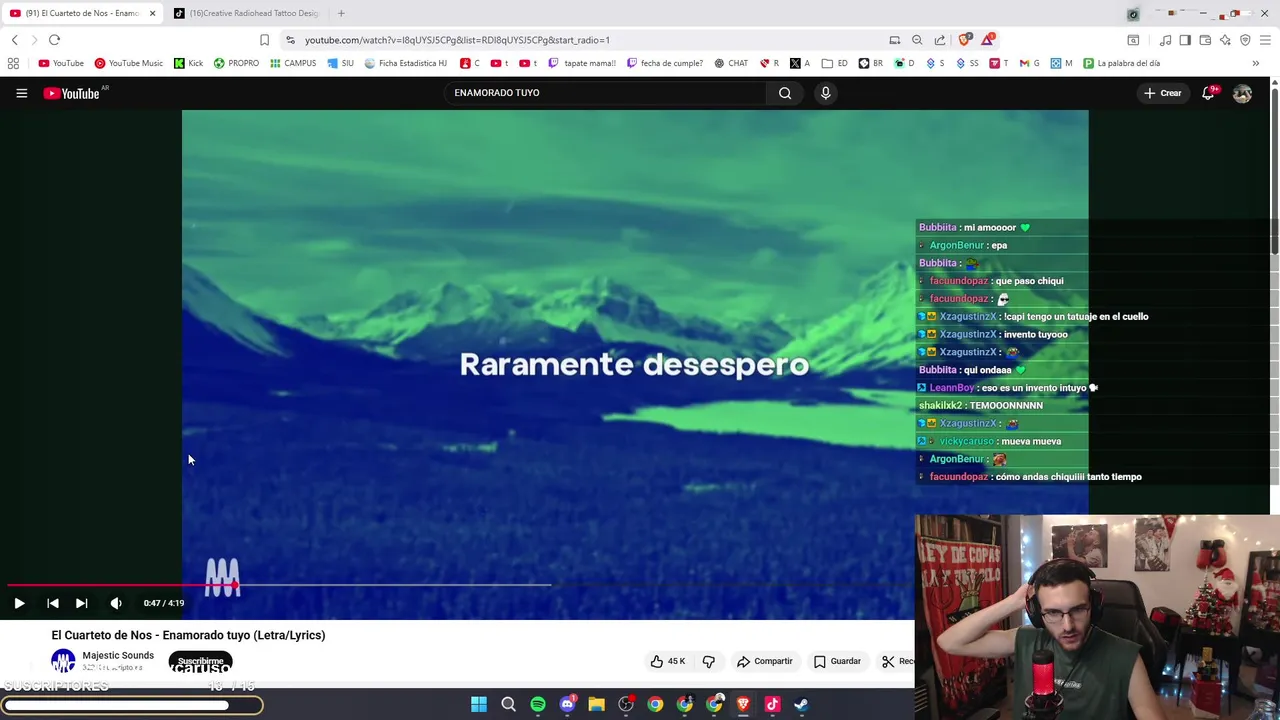Save video with the Guardar button
The height and width of the screenshot is (720, 1280).
point(838,661)
